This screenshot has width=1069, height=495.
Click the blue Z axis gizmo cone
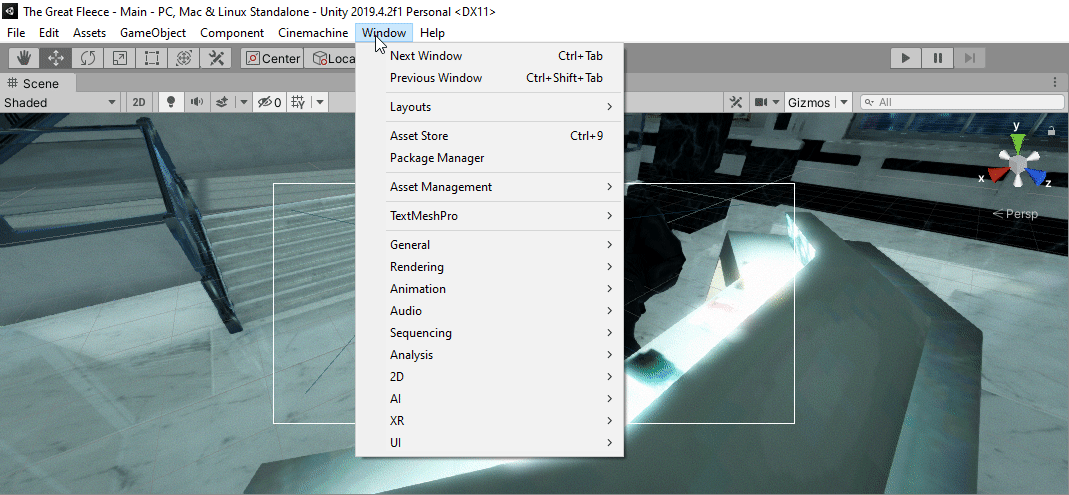[x=1036, y=177]
